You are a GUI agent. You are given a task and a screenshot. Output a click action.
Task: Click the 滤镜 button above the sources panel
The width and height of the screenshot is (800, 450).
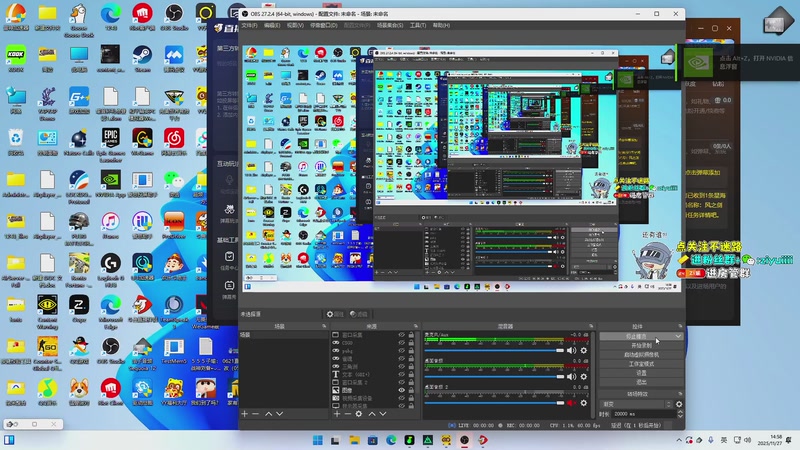[359, 314]
